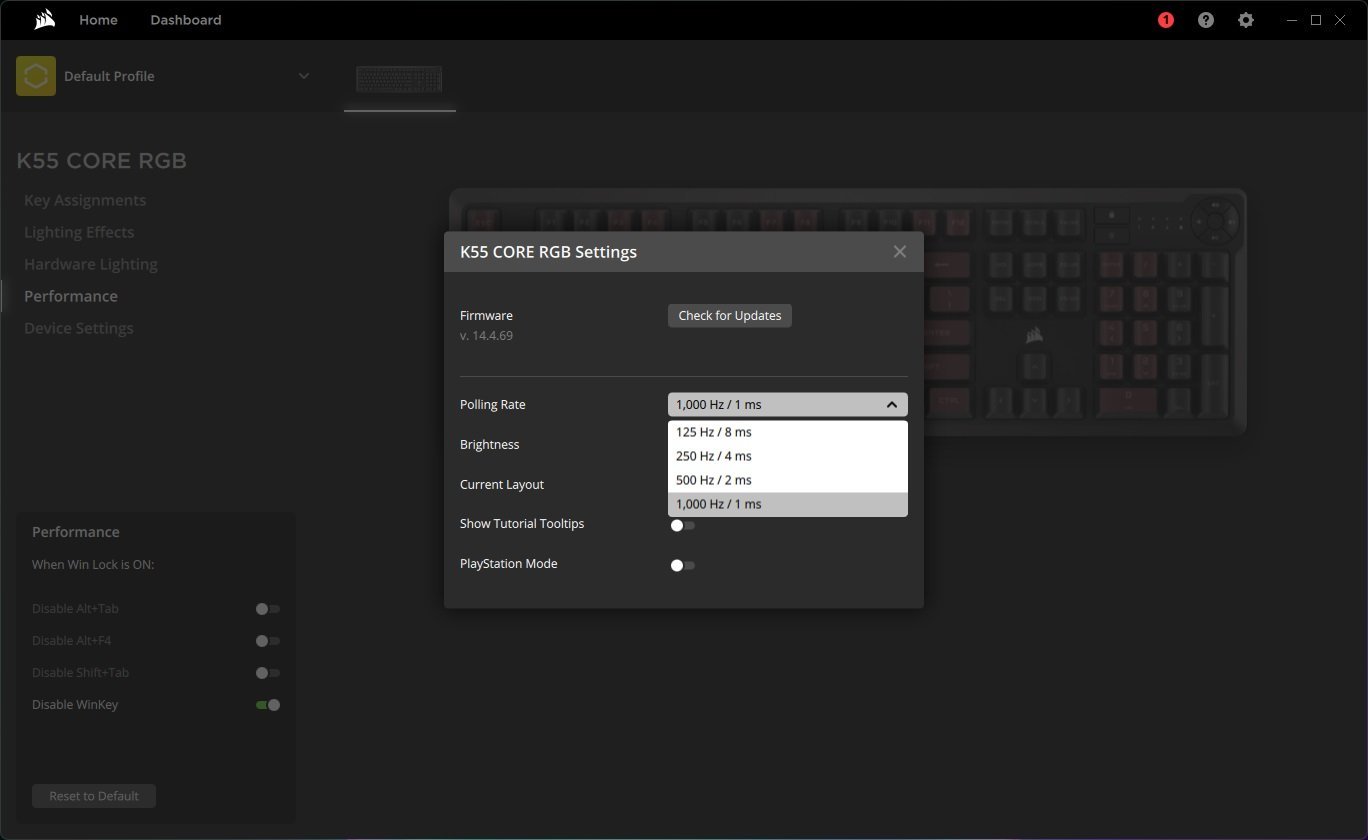Open Key Assignments section

[85, 200]
